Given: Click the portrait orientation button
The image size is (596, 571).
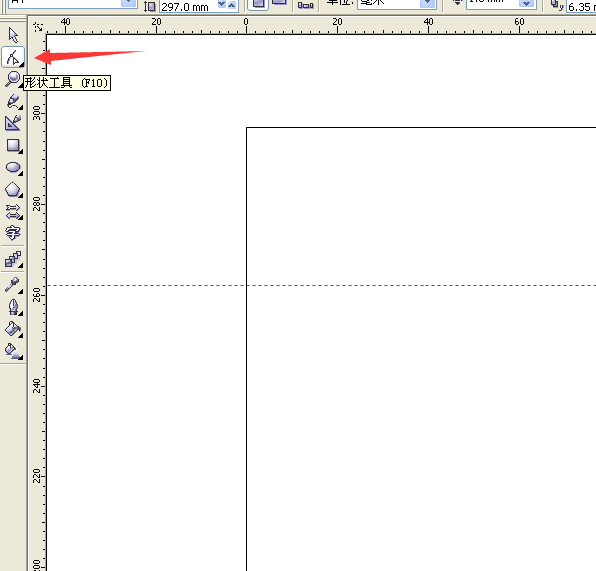Looking at the screenshot, I should (x=258, y=4).
